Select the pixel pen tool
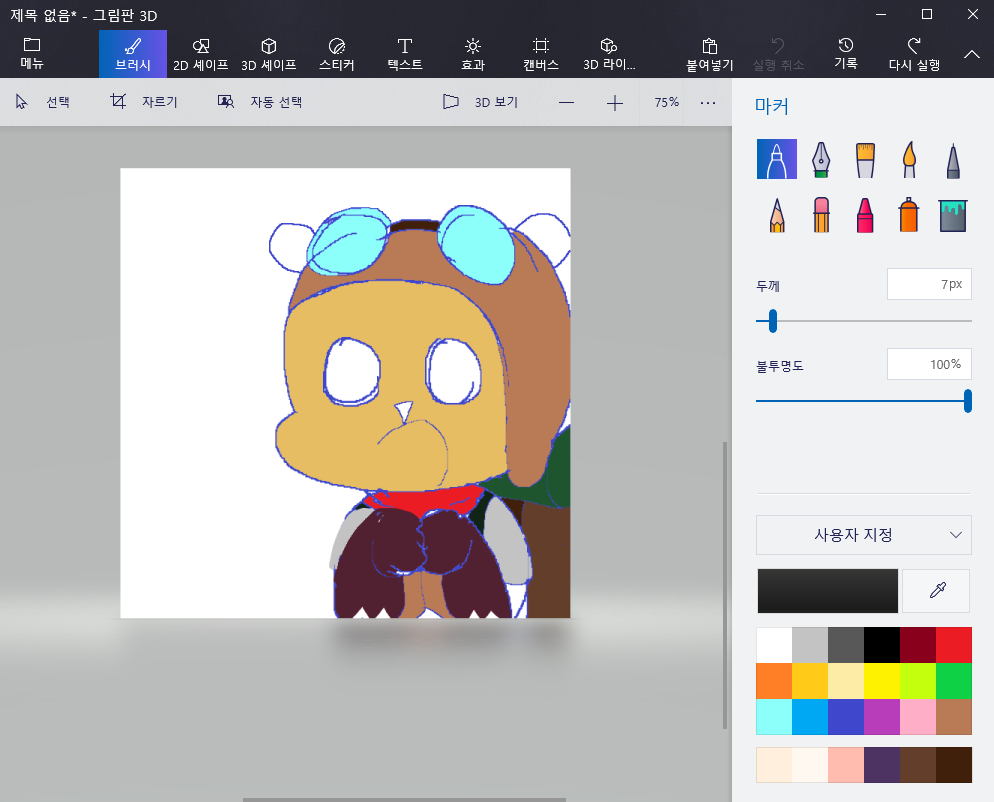The image size is (994, 802). (953, 159)
